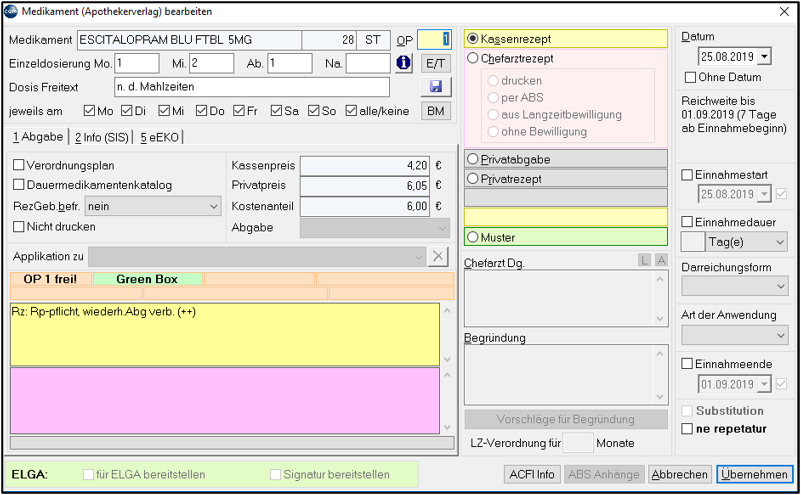Viewport: 801px width, 495px height.
Task: Check Ohne Datum checkbox
Action: pyautogui.click(x=690, y=77)
